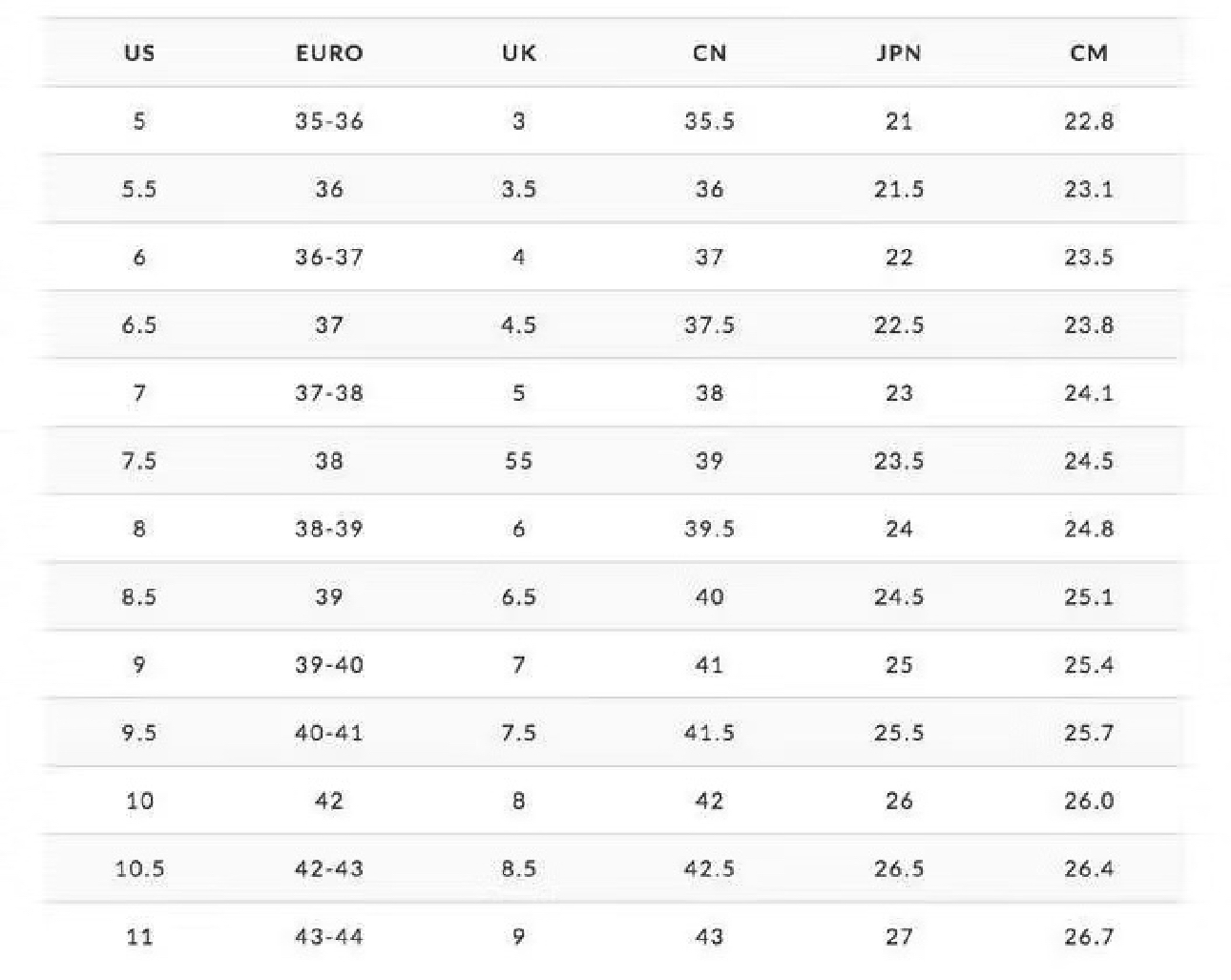This screenshot has height=980, width=1231.
Task: Select the EURO size 38-39 cell
Action: click(x=329, y=529)
